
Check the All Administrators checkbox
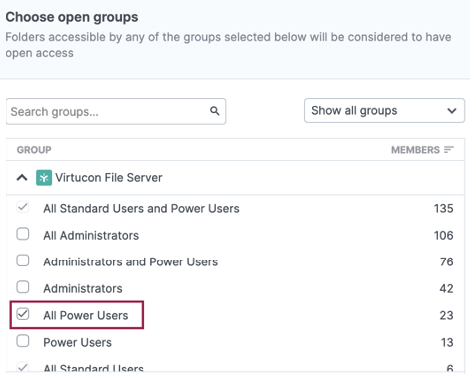pos(23,234)
